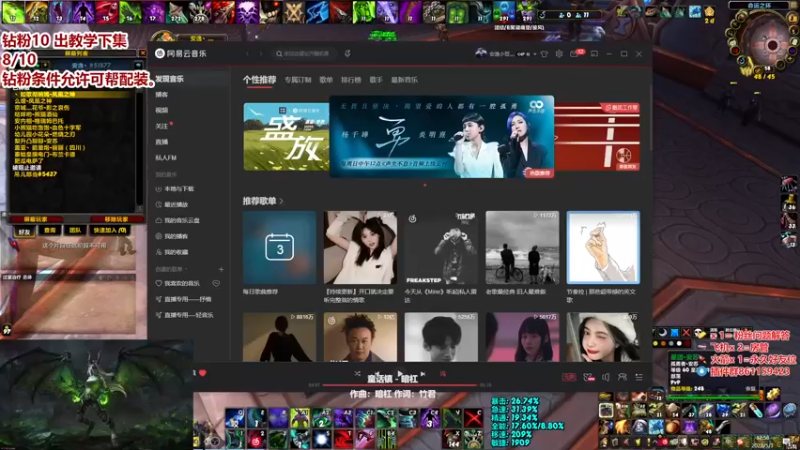Open the 歌手 tab
The width and height of the screenshot is (800, 450).
tap(376, 80)
